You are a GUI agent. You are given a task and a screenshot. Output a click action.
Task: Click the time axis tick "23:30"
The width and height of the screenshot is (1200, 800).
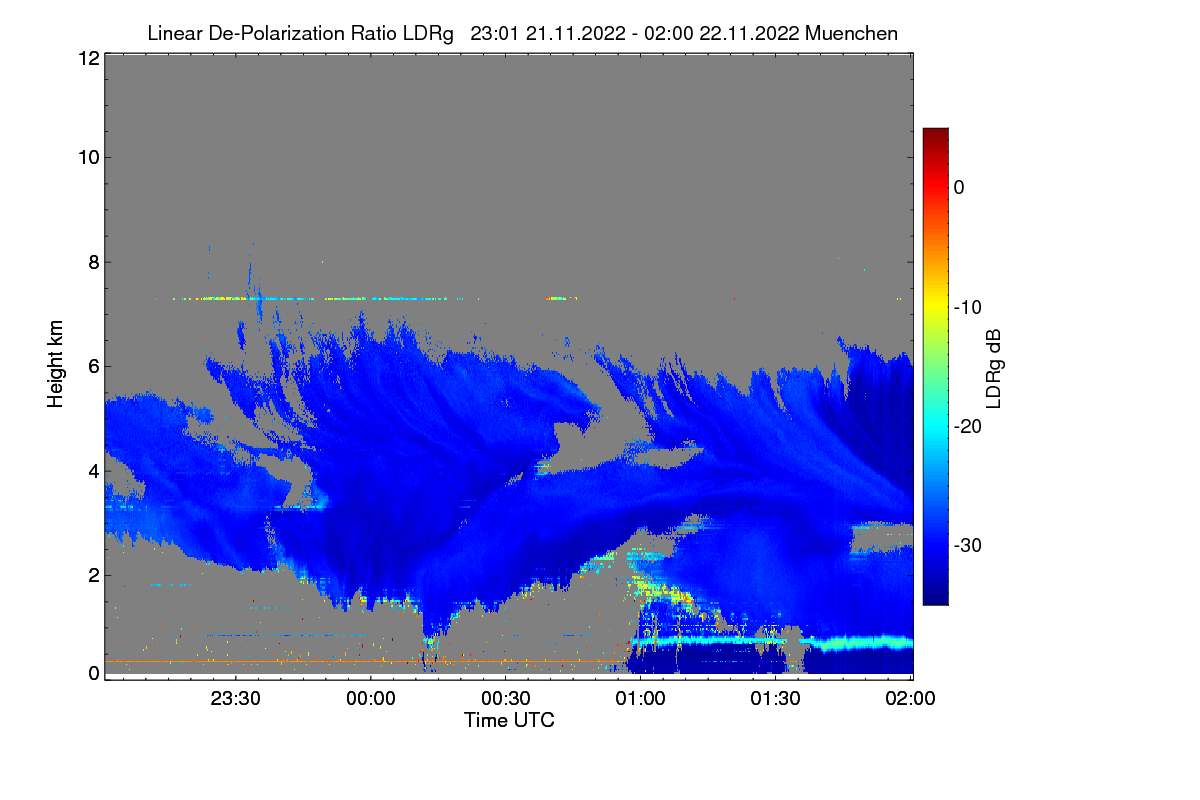(235, 699)
